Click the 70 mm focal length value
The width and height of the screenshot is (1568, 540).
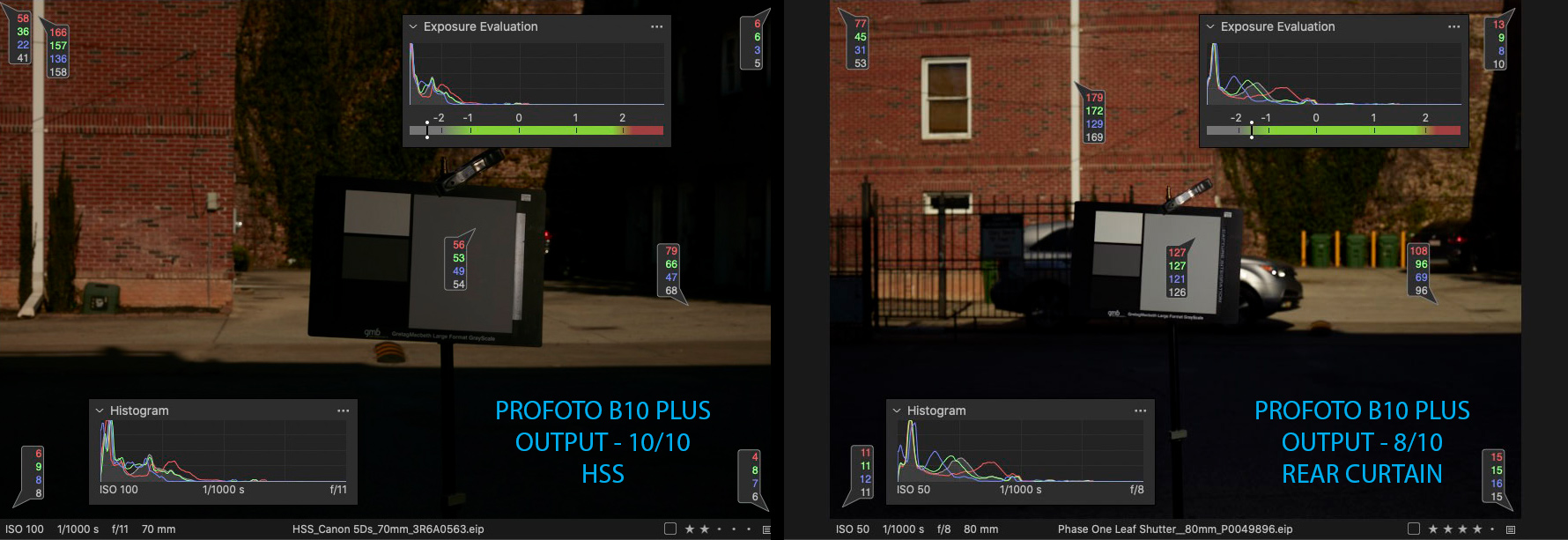coord(159,529)
